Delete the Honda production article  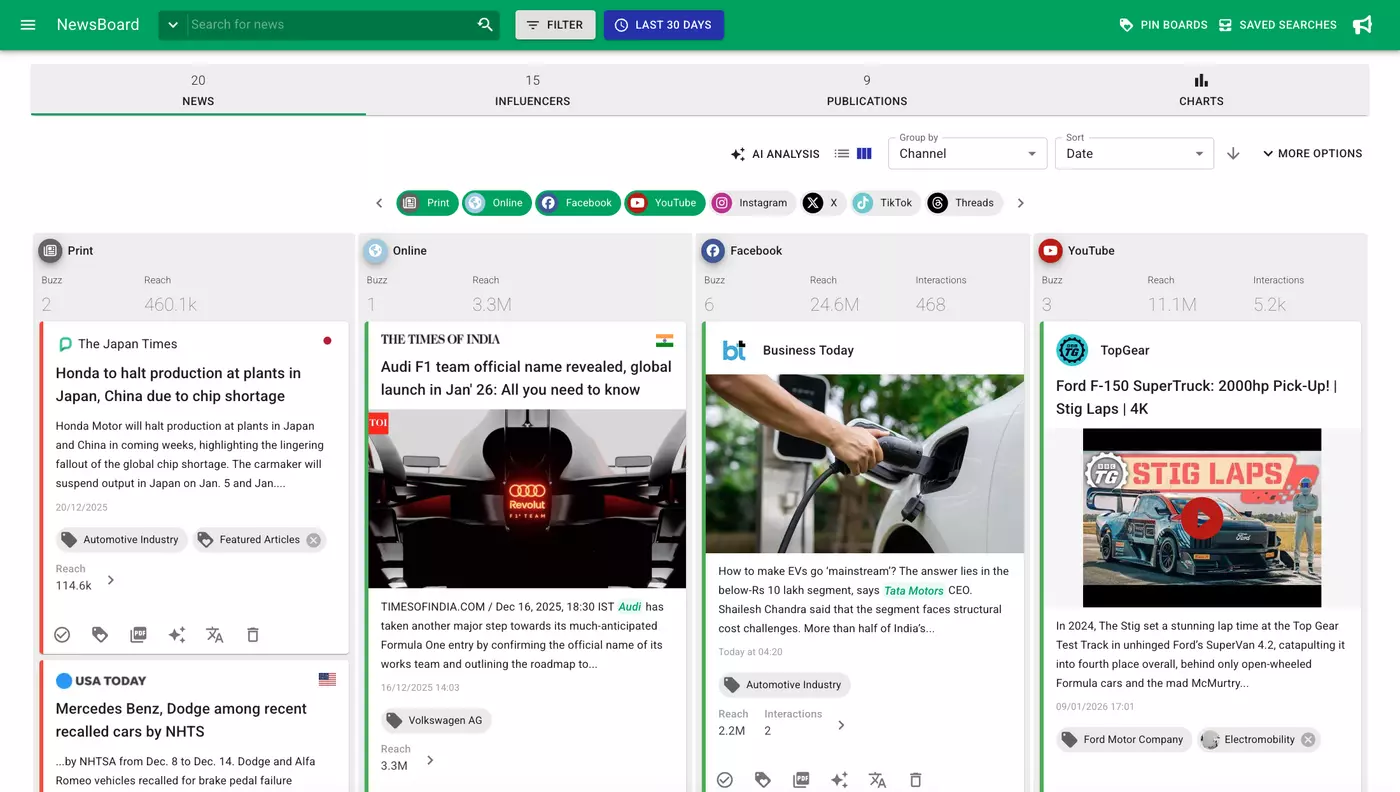[x=253, y=635]
